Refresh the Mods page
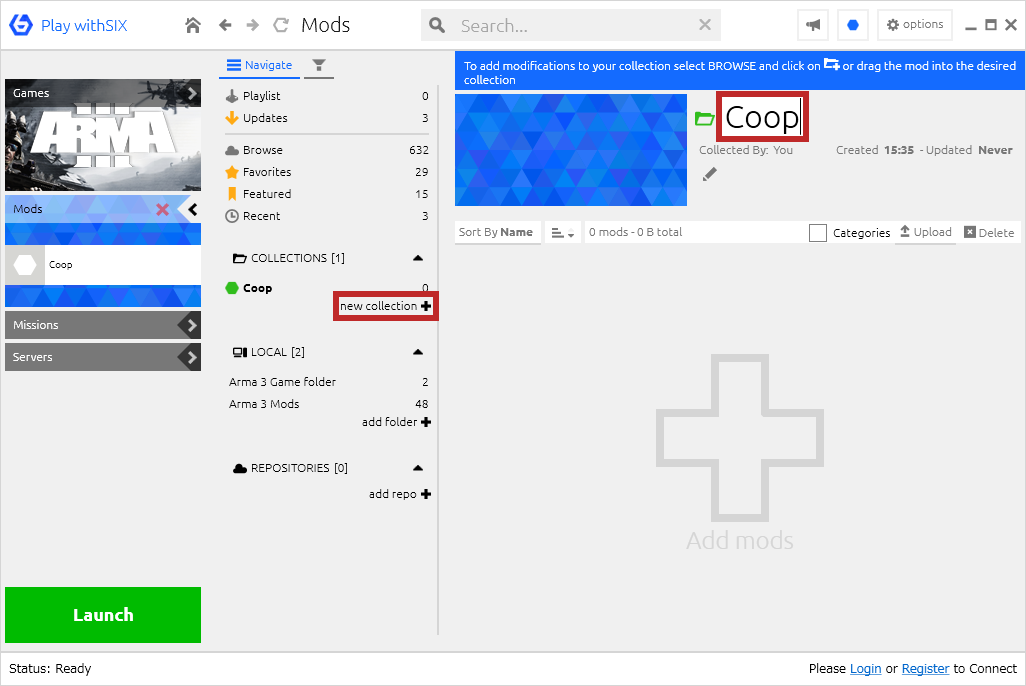This screenshot has height=686, width=1026. click(281, 26)
